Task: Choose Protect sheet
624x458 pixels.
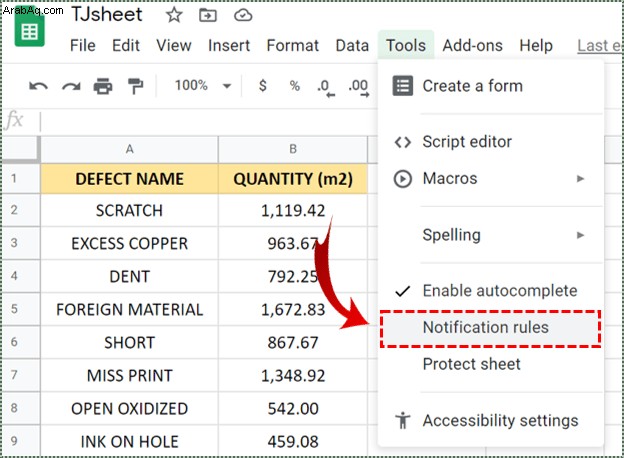Action: coord(491,364)
